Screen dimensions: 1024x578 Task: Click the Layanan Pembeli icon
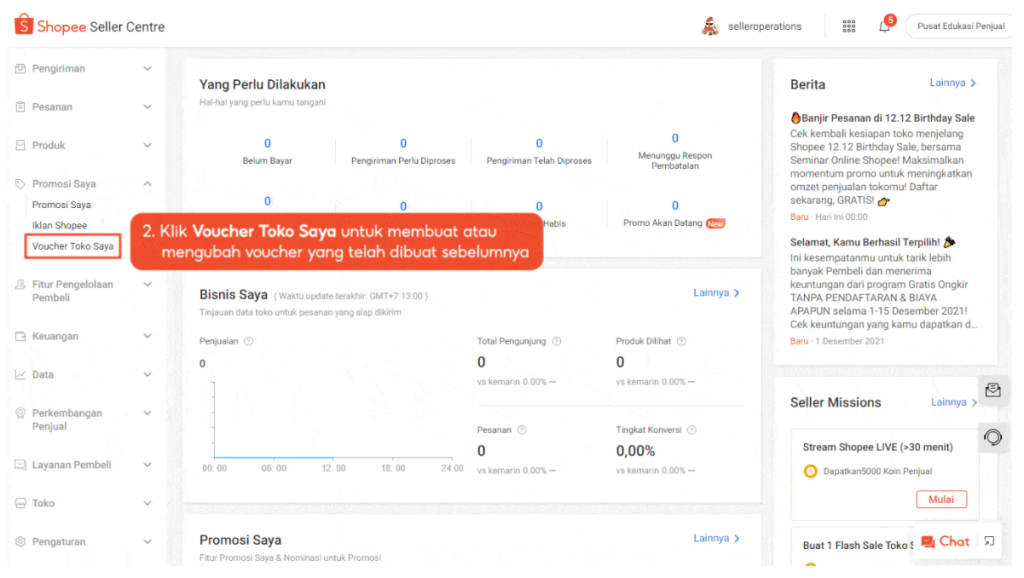point(20,465)
